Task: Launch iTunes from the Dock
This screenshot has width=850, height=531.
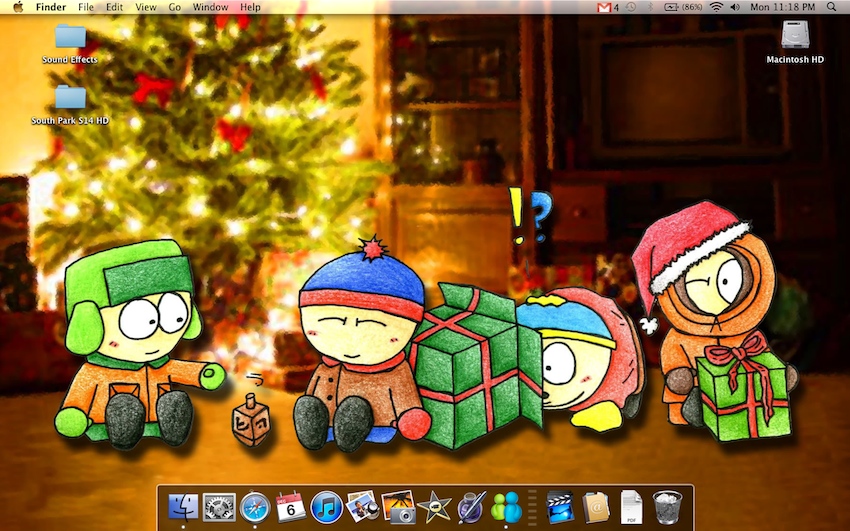Action: (x=326, y=507)
